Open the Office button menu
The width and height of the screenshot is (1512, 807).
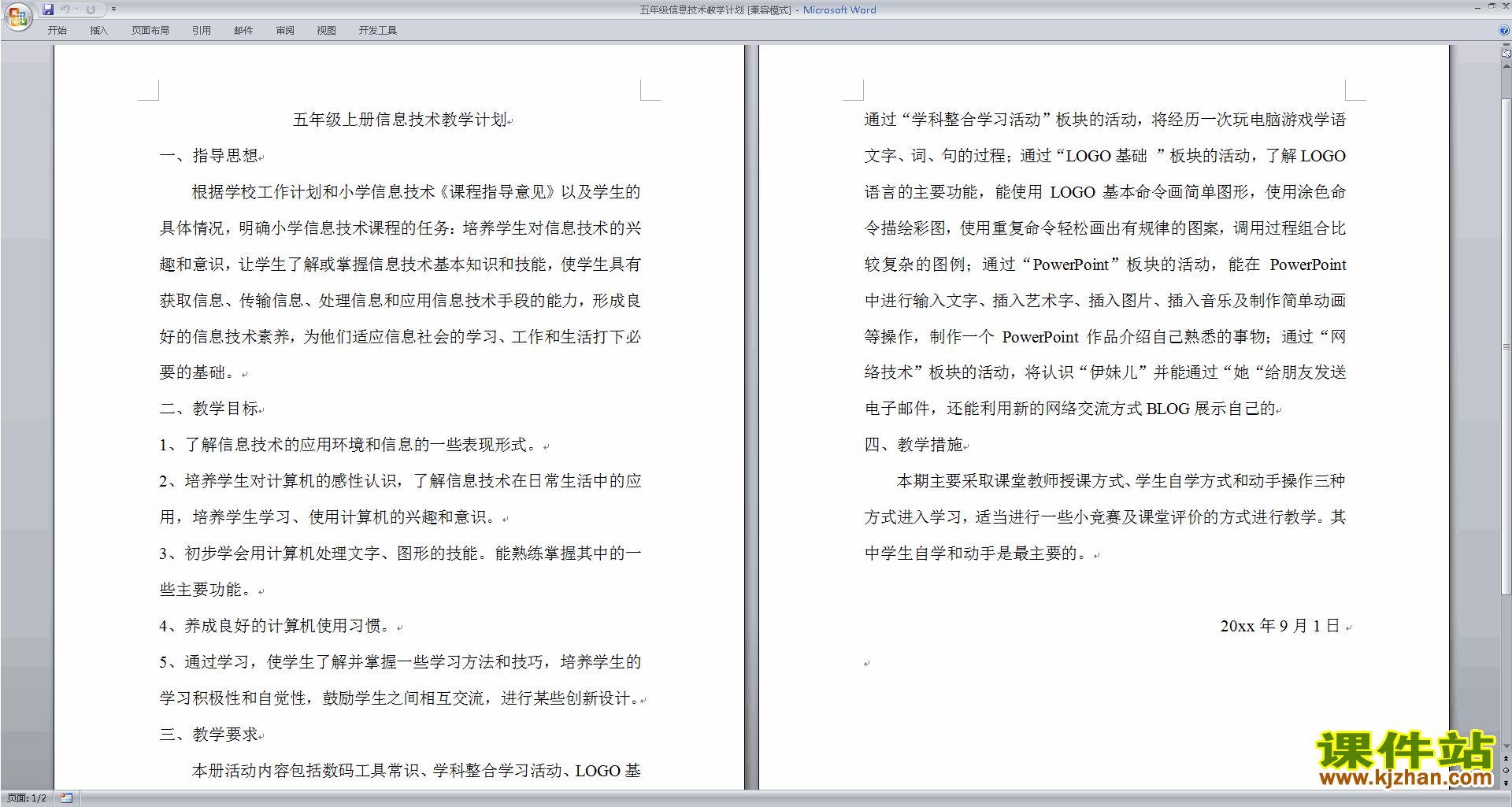17,16
